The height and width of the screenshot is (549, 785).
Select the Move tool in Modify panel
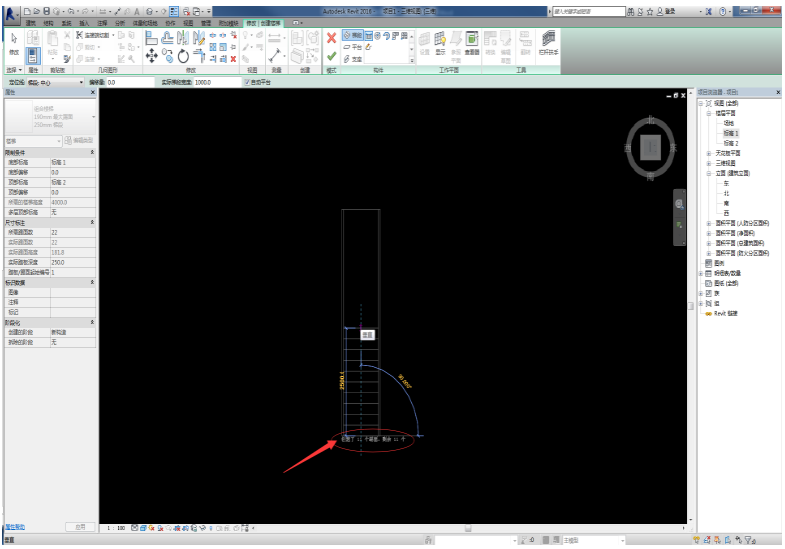click(x=151, y=54)
